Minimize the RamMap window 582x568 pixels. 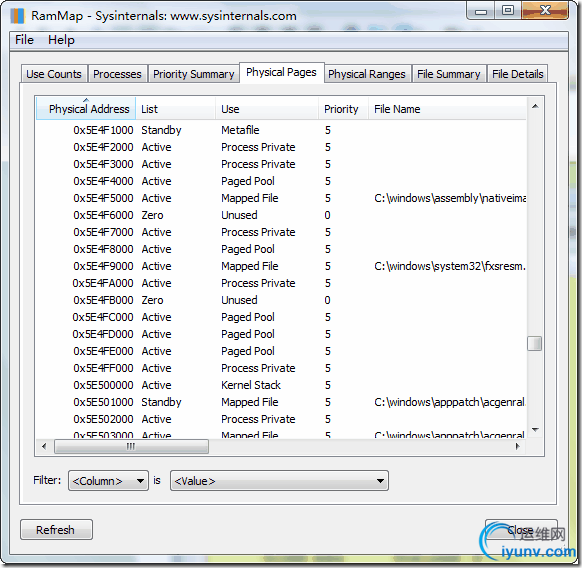(x=481, y=12)
